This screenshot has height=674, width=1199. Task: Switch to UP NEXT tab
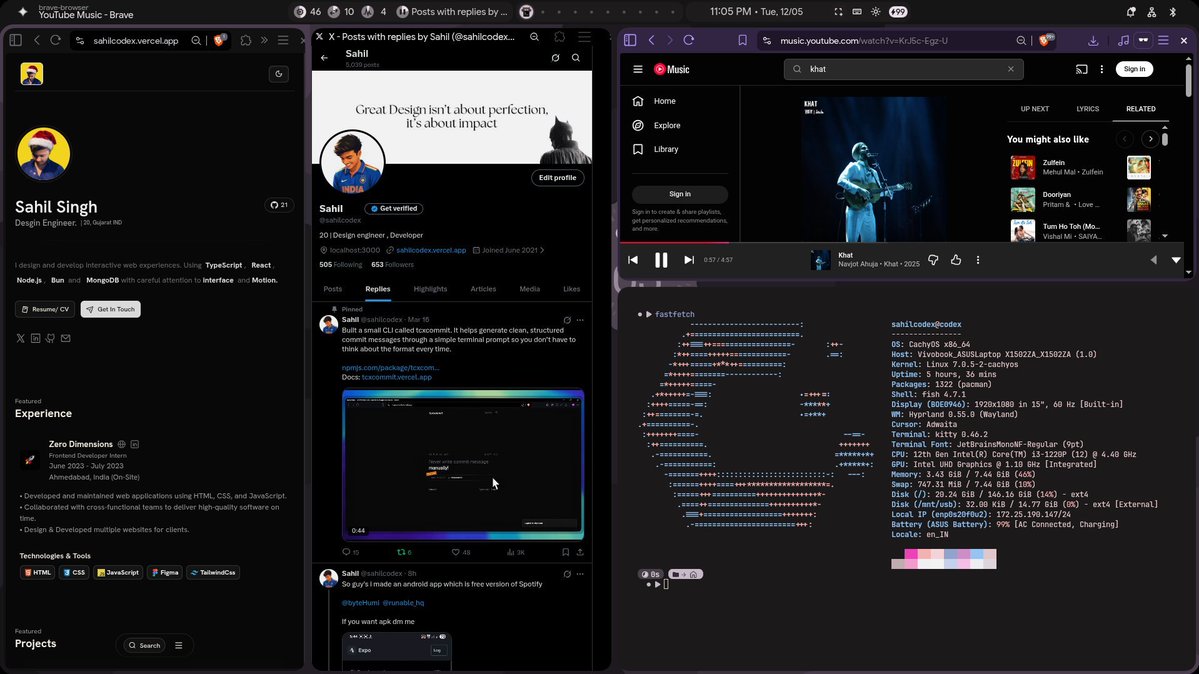[x=1035, y=109]
